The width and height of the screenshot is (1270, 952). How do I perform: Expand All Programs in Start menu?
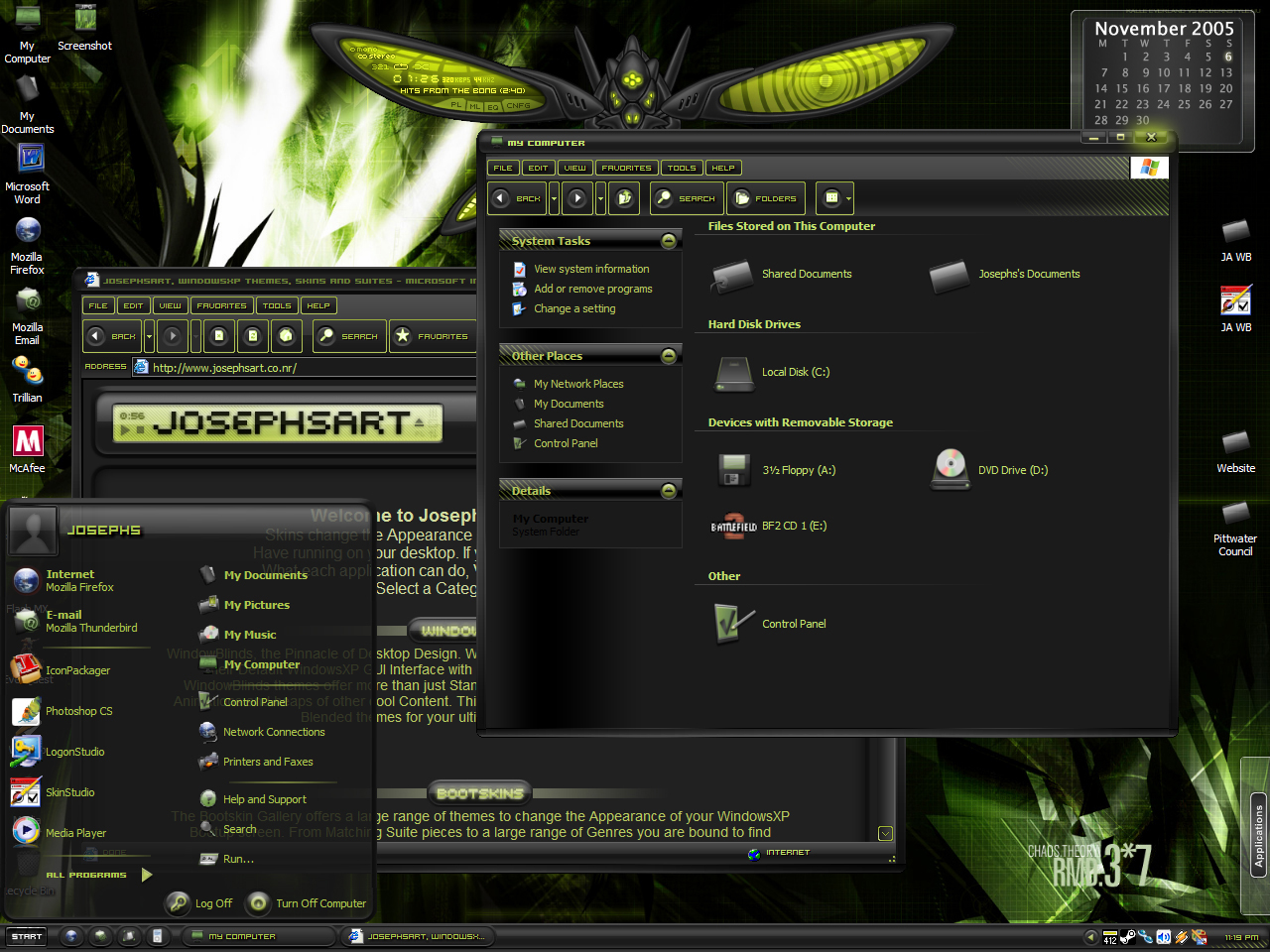click(x=98, y=875)
